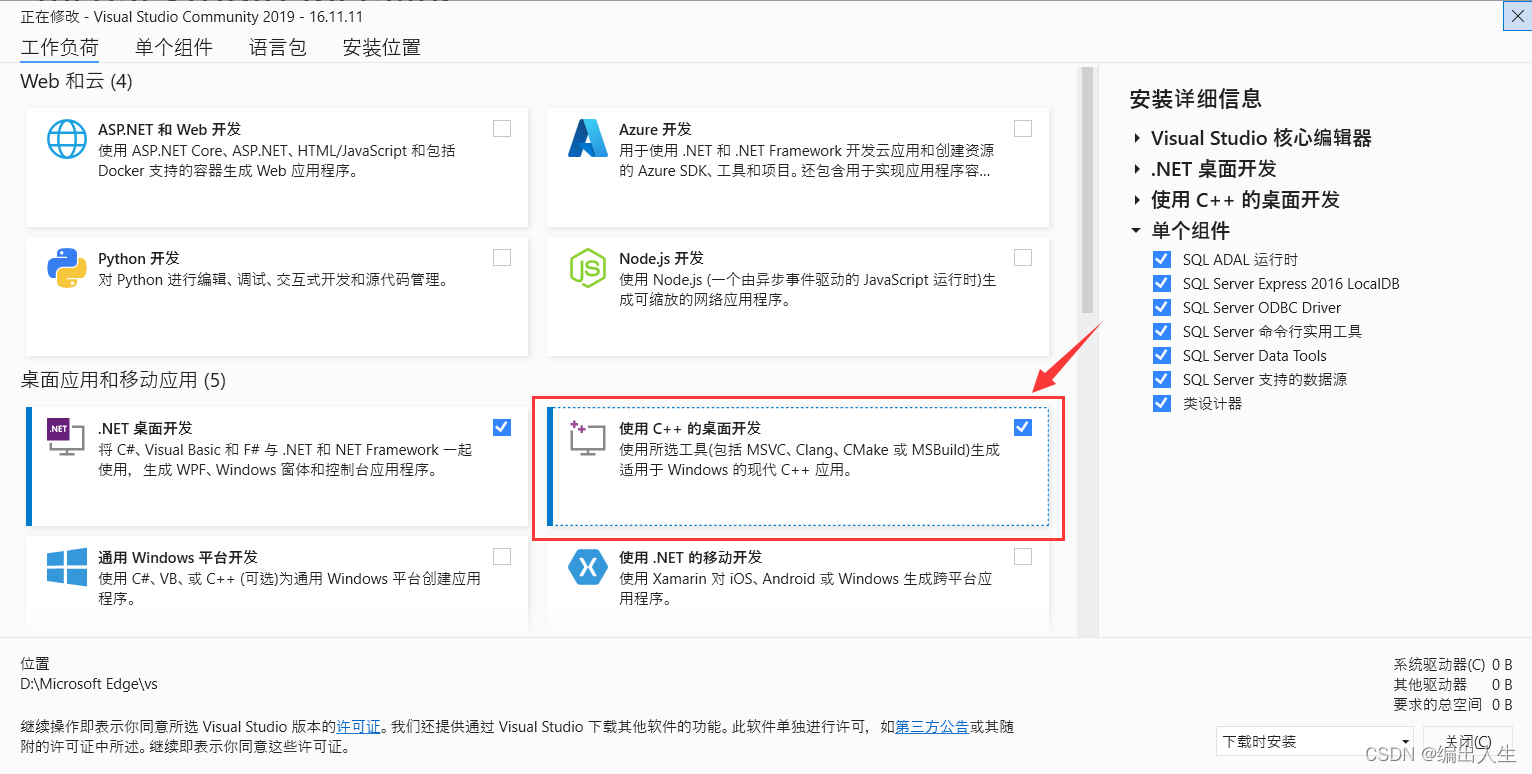The image size is (1532, 774).
Task: Switch to the 单个组件 tab
Action: point(174,47)
